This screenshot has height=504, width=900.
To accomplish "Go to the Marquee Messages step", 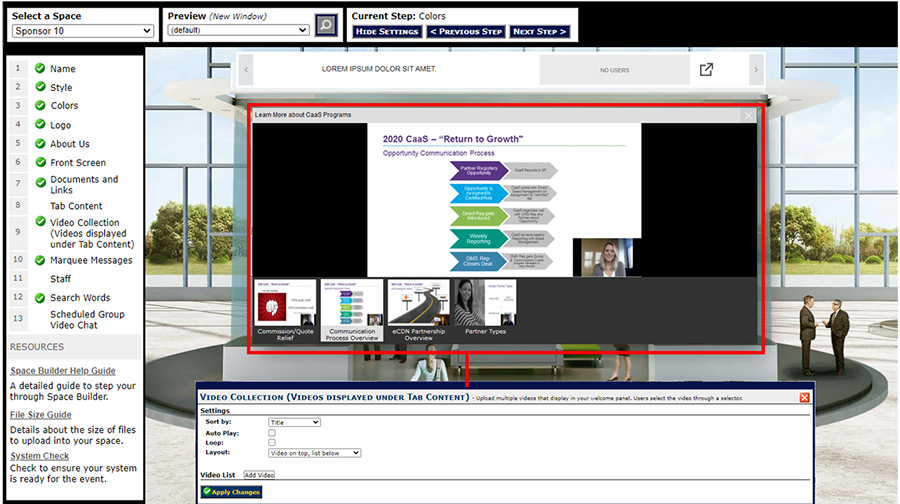I will click(x=91, y=260).
